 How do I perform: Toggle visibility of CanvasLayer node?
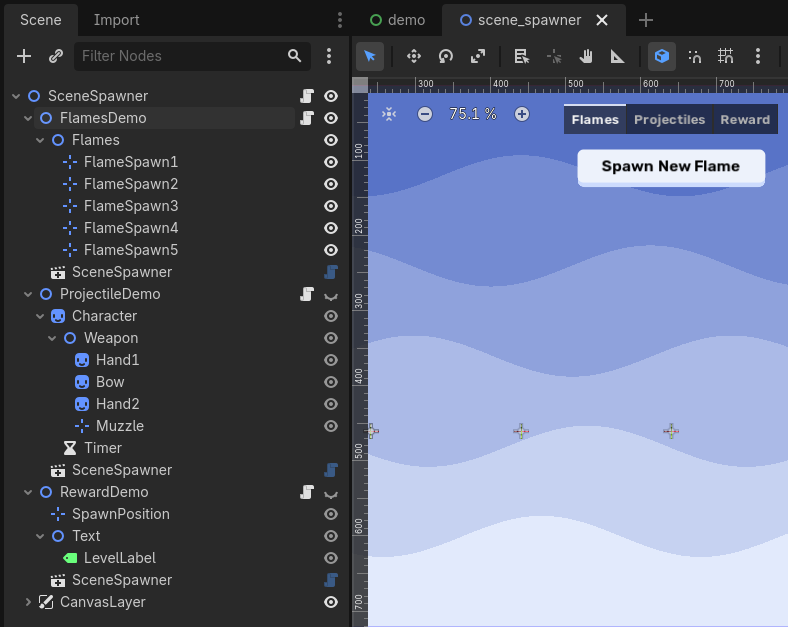[331, 602]
